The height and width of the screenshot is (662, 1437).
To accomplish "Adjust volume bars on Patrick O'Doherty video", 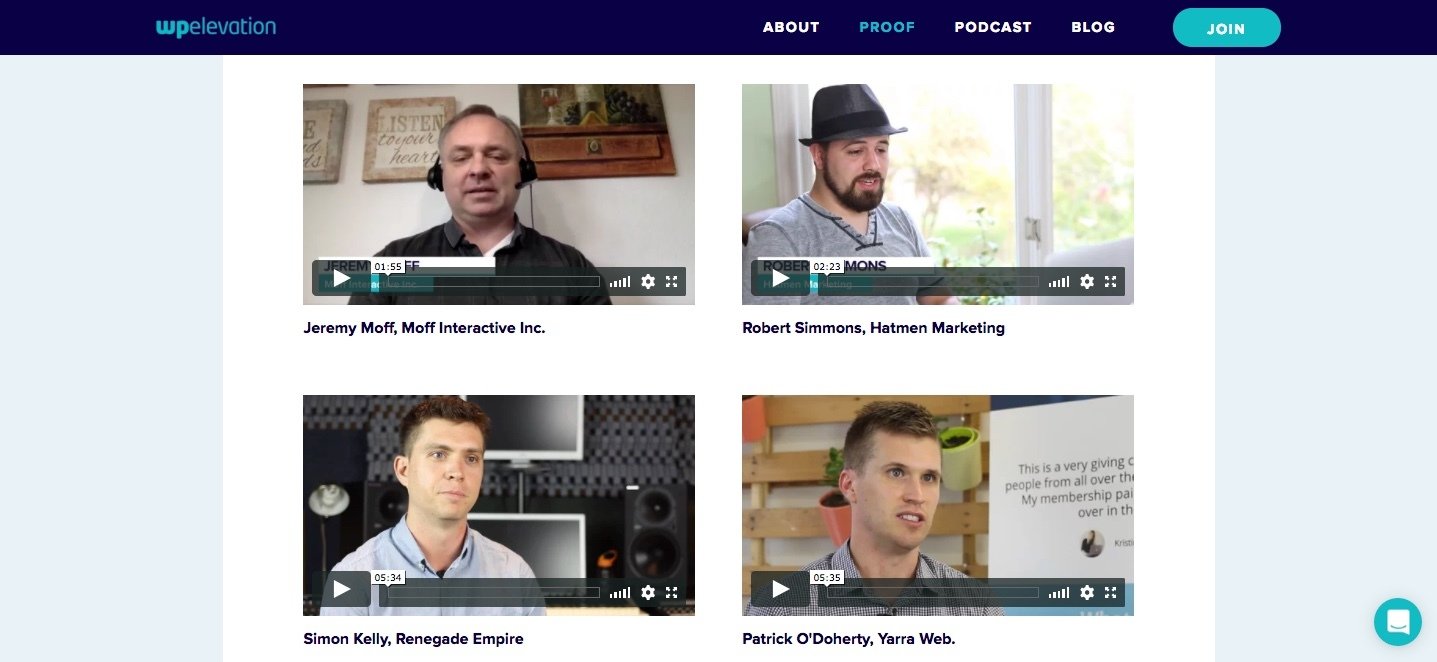I will tap(1059, 593).
